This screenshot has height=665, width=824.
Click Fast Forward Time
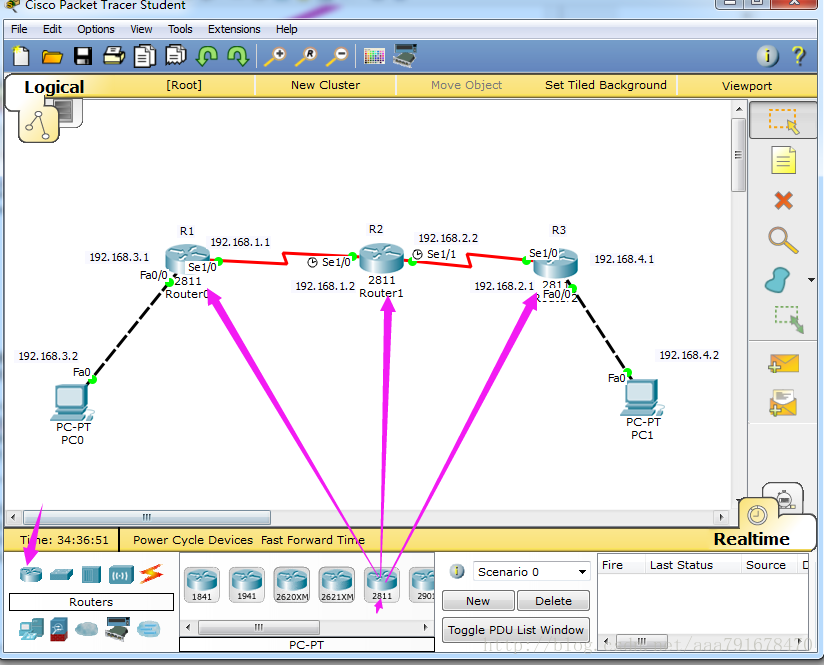[x=313, y=540]
